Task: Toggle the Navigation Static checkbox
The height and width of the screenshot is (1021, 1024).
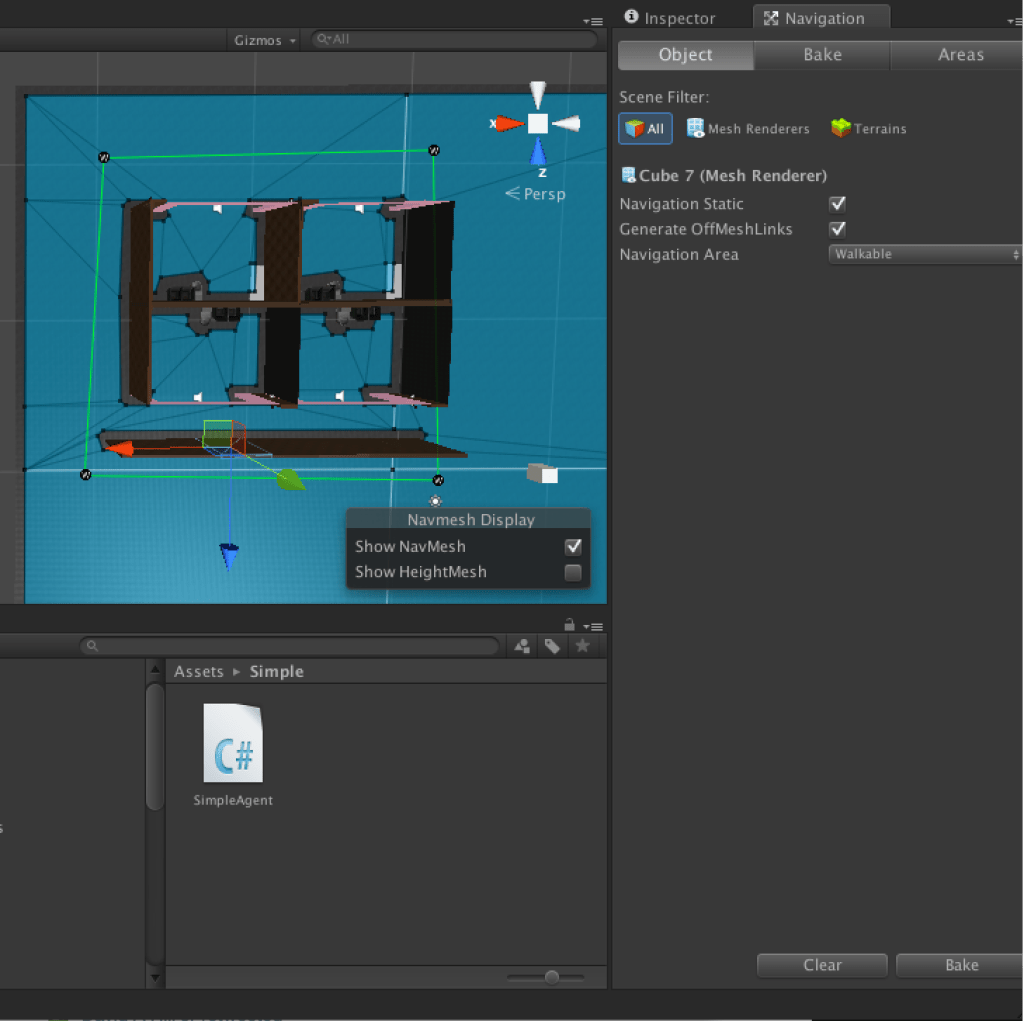Action: point(838,204)
